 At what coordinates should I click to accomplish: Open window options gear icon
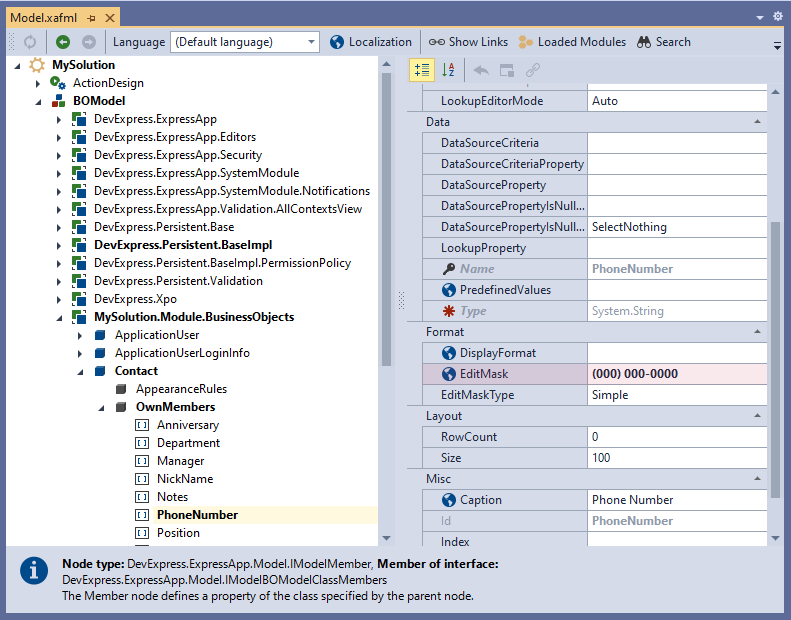[x=778, y=17]
